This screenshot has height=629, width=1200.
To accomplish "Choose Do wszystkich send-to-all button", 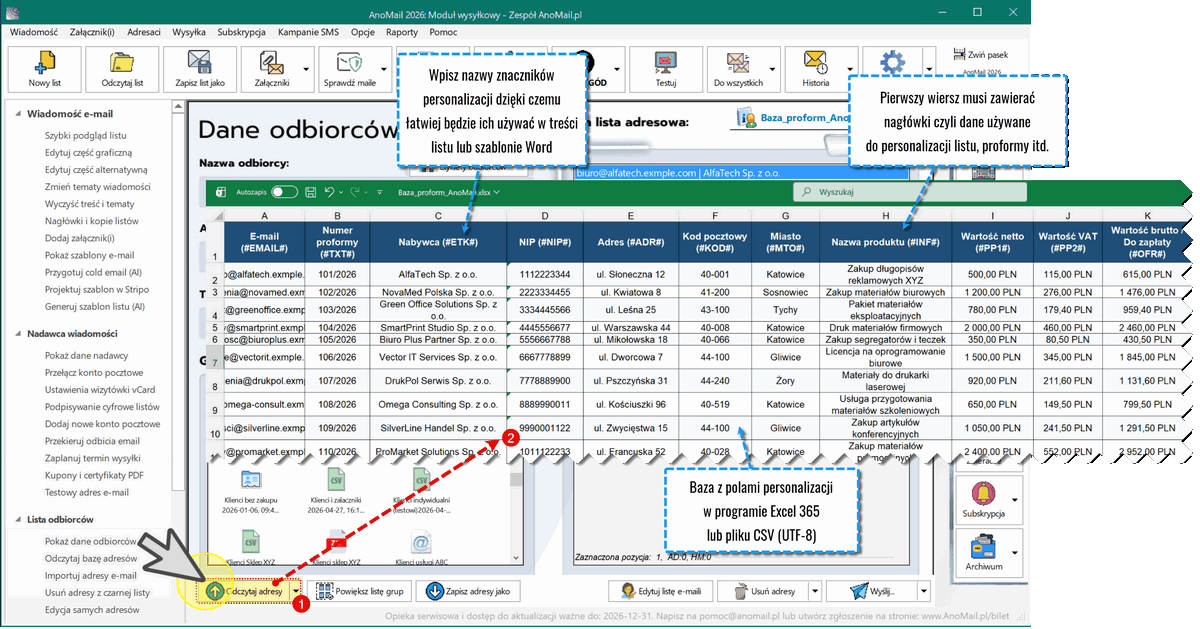I will 738,69.
